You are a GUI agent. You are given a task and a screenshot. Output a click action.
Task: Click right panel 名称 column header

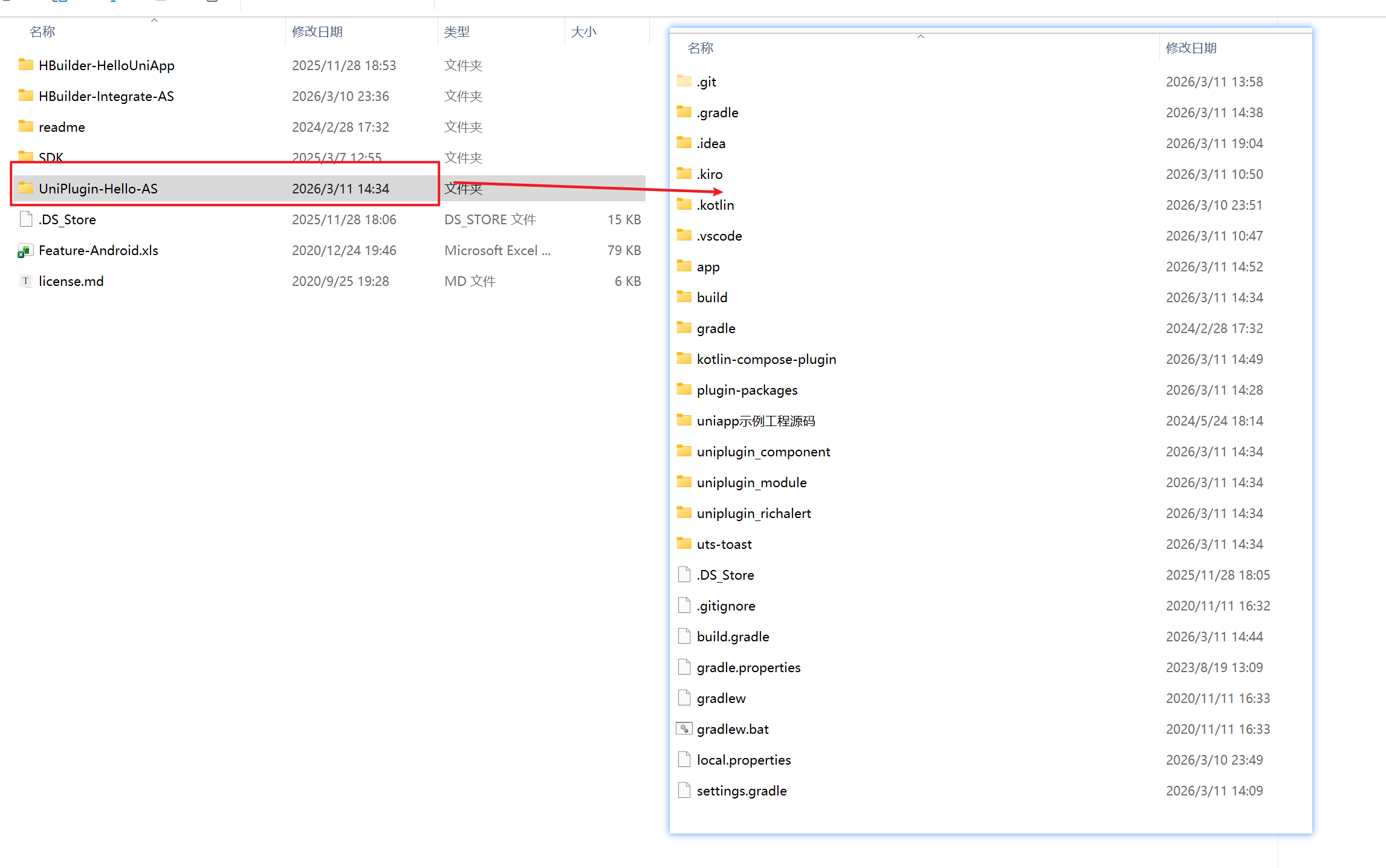click(x=701, y=48)
